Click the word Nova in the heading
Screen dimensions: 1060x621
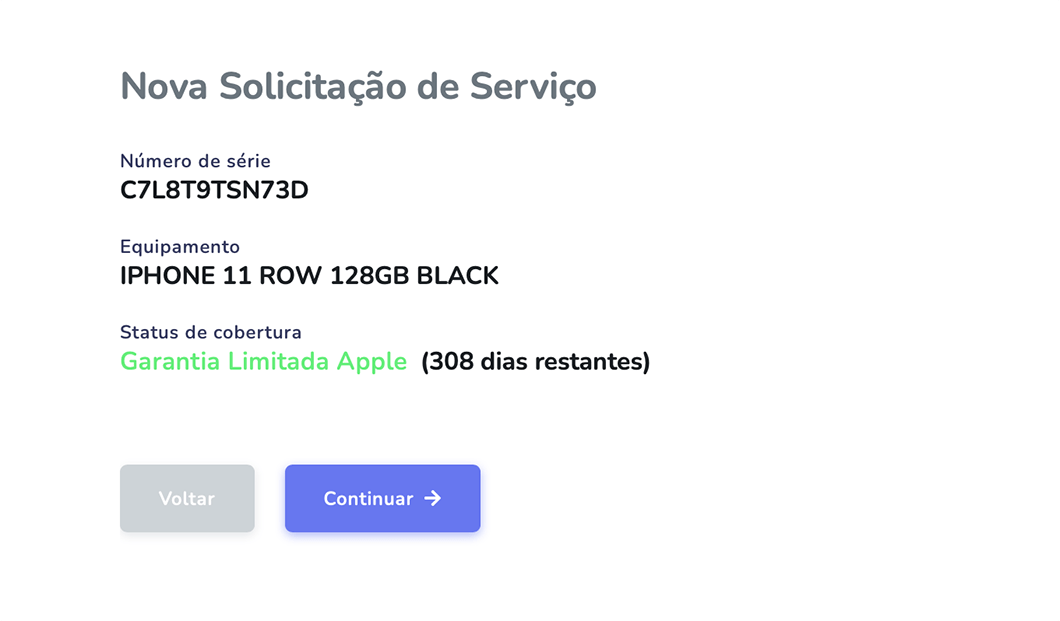(164, 87)
